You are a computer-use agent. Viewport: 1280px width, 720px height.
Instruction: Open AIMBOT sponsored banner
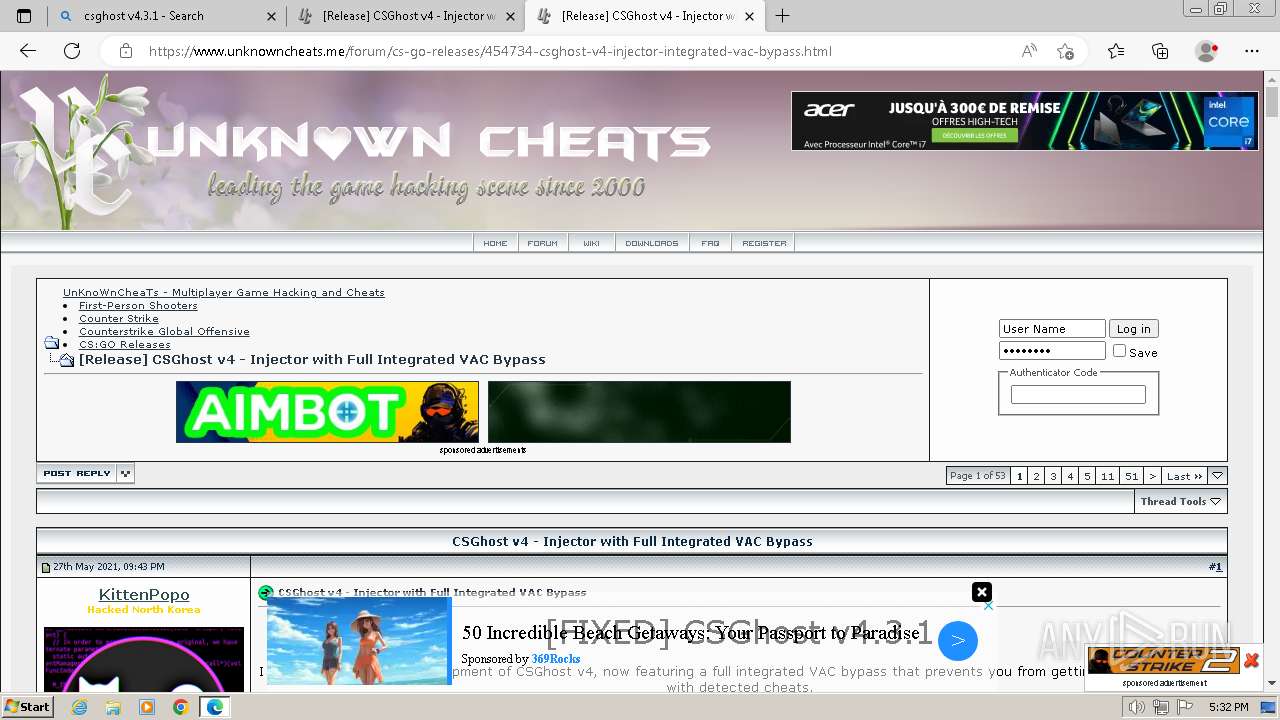point(327,411)
